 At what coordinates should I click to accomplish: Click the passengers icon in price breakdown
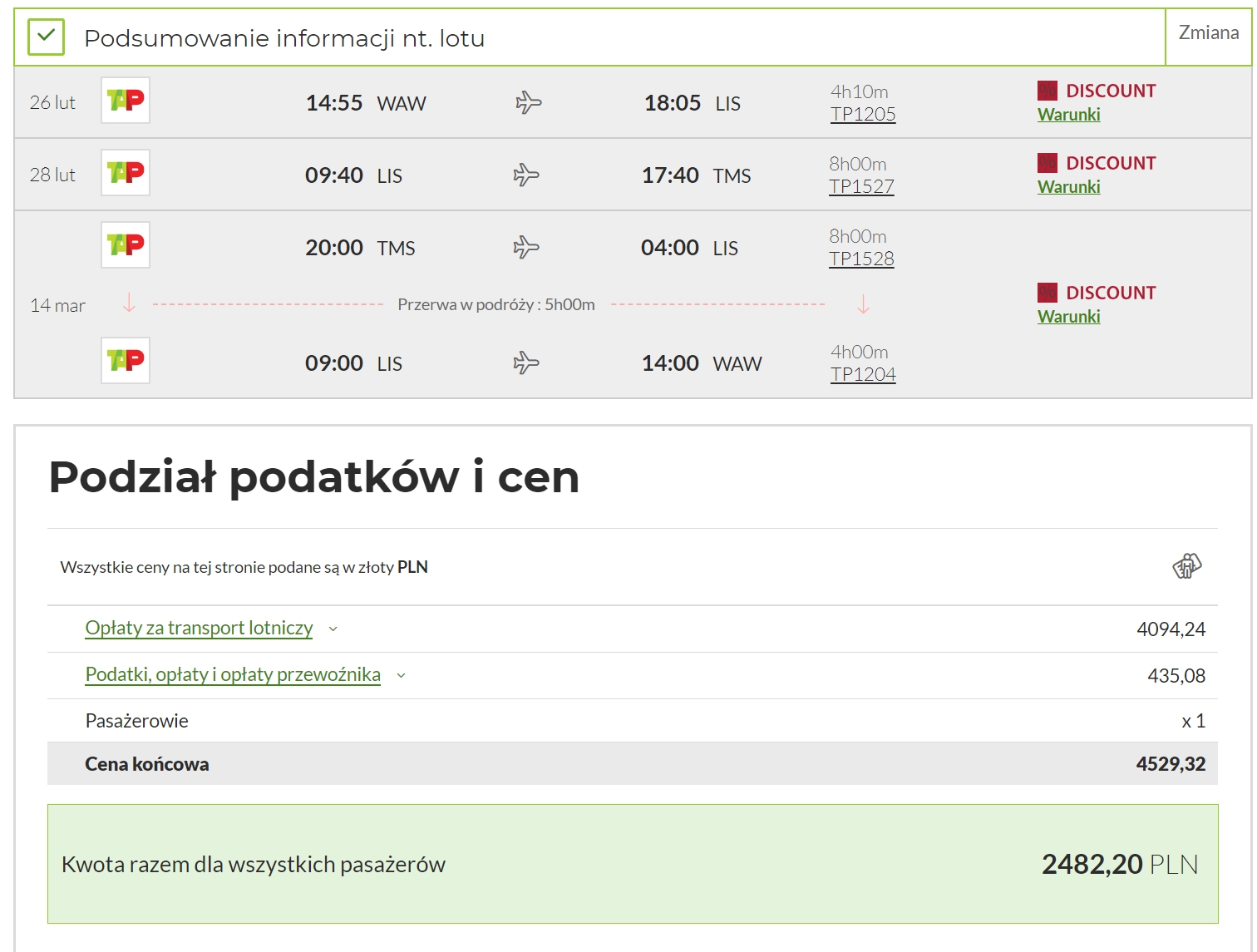coord(1187,566)
